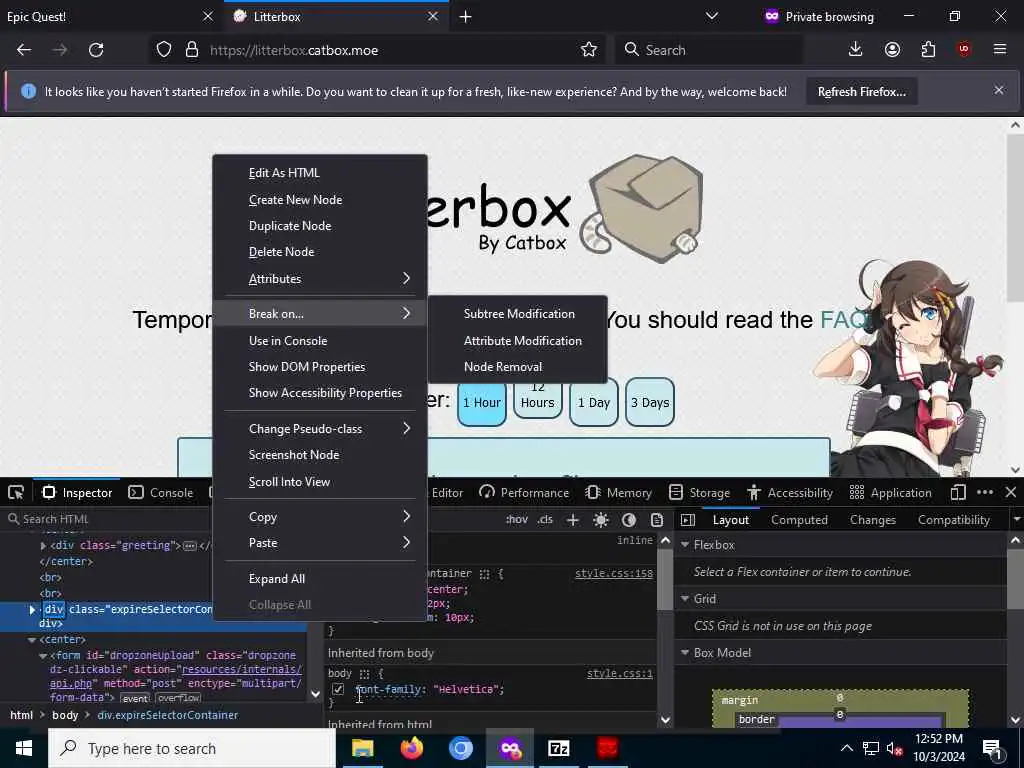This screenshot has width=1024, height=768.
Task: Select the Layout sidebar tab
Action: click(x=731, y=520)
